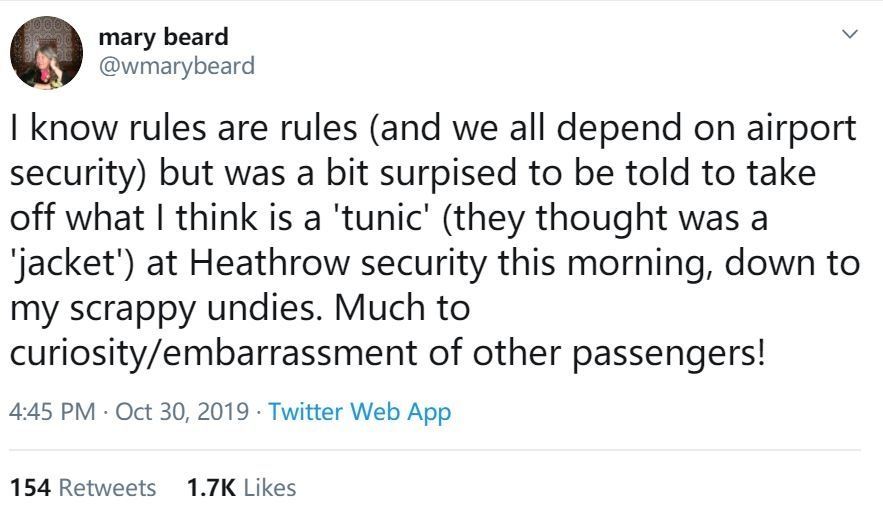Open the Twitter Web App source link
This screenshot has width=883, height=520.
tap(360, 411)
